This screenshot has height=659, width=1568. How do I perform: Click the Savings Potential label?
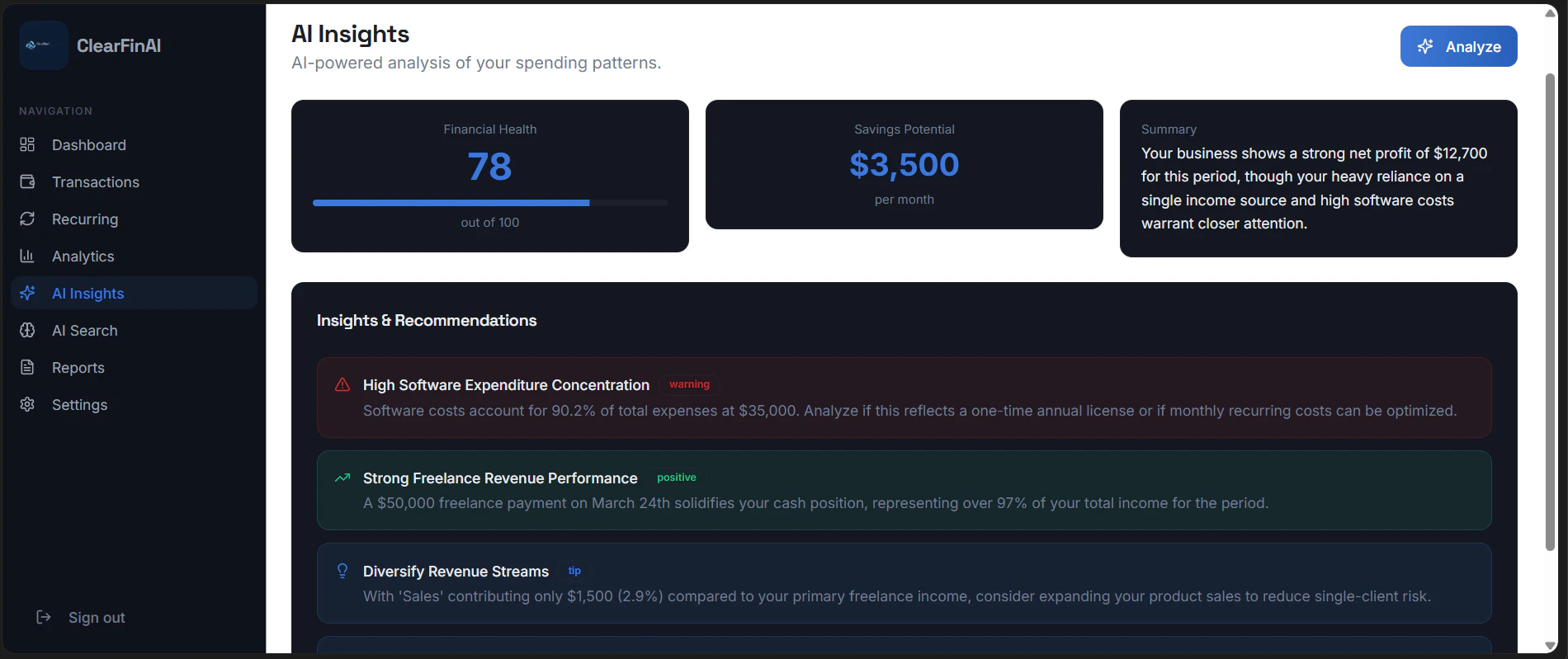(904, 129)
